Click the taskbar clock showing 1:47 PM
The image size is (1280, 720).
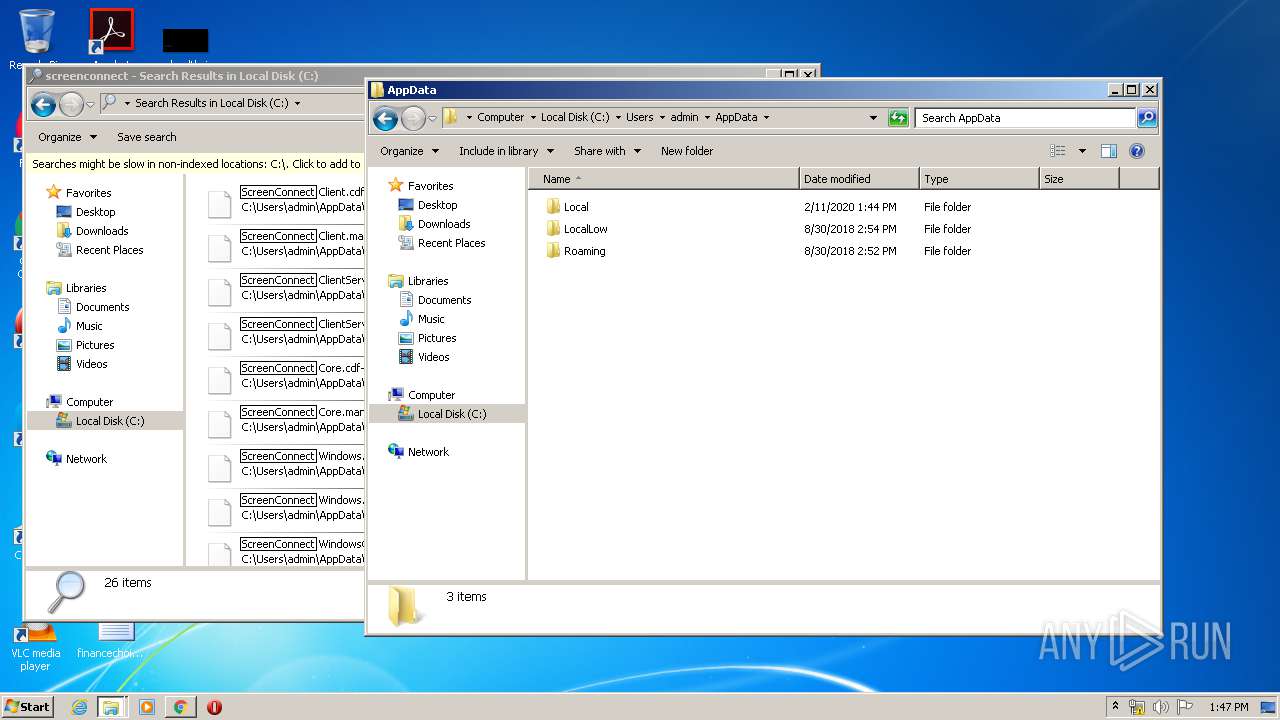click(1228, 707)
